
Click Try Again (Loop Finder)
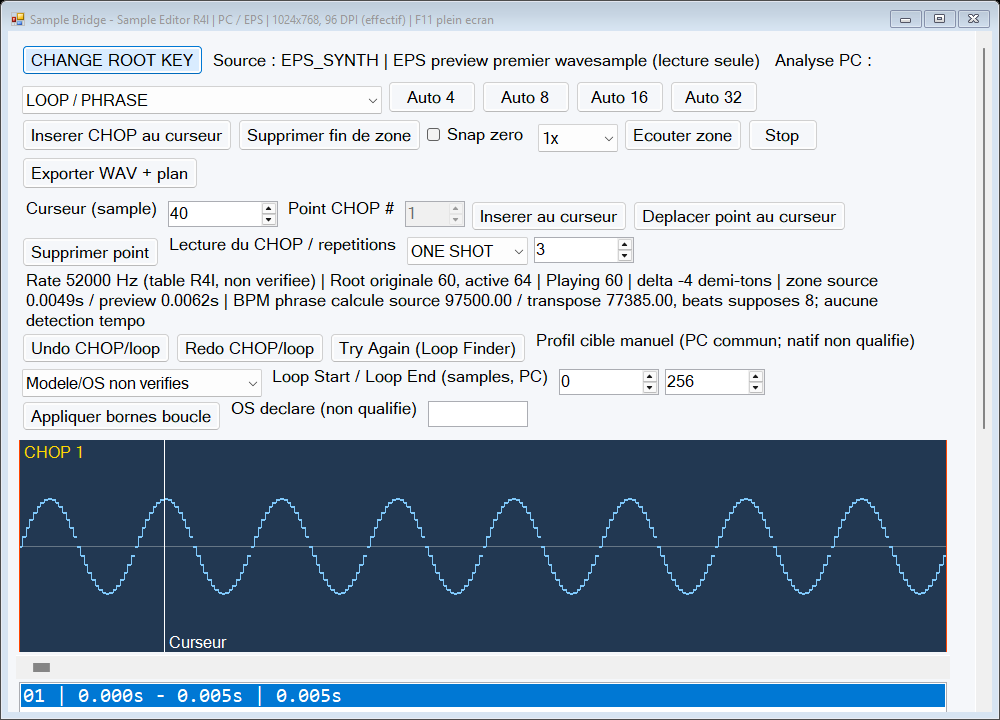427,348
